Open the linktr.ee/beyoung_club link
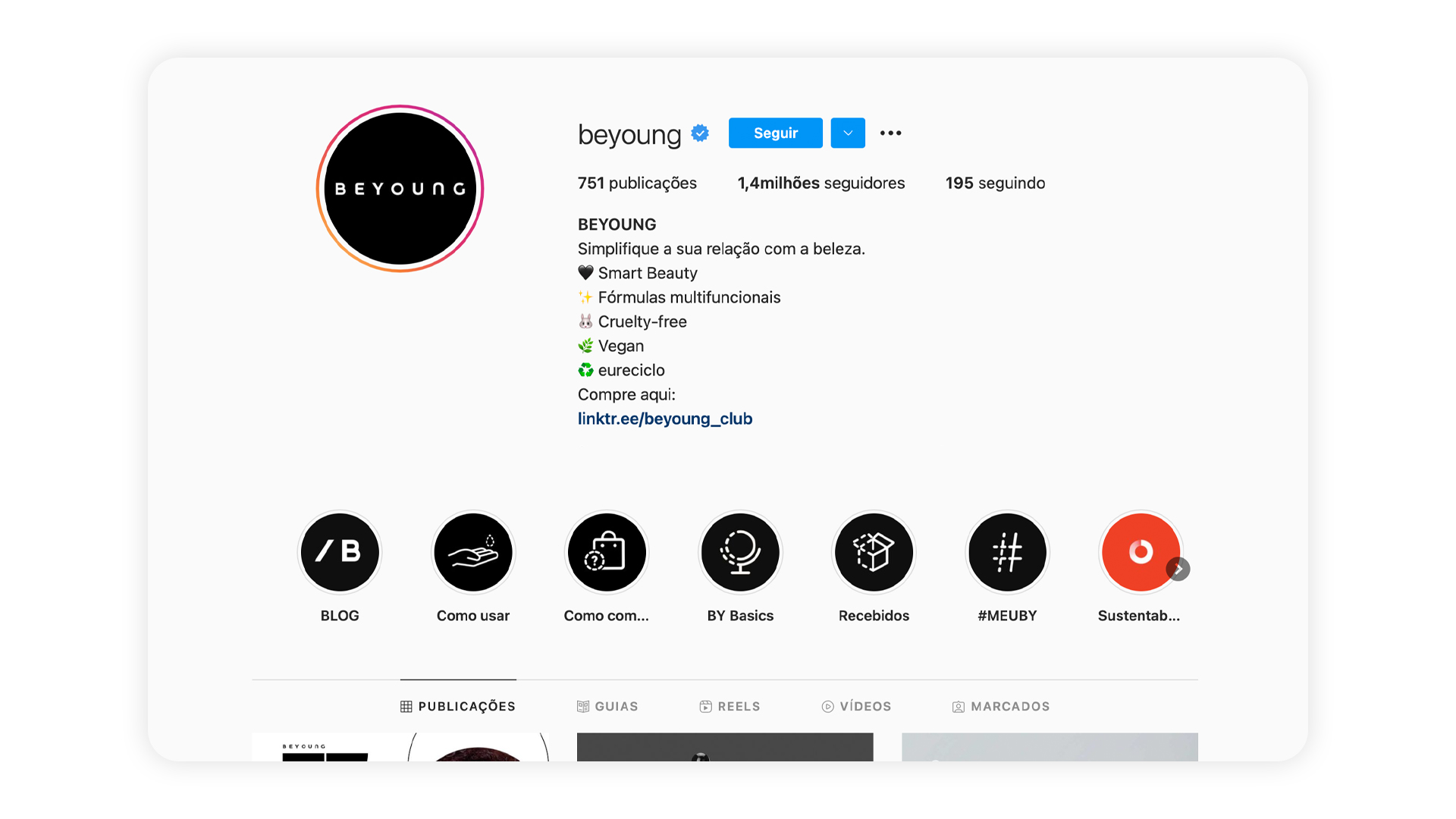 tap(665, 418)
